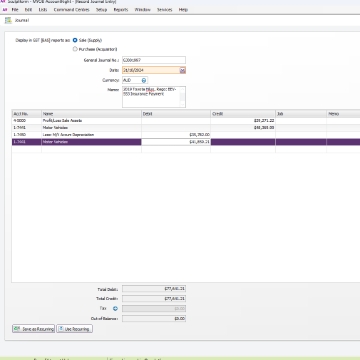Click the Tax amount field
The image size is (360, 360).
click(154, 309)
